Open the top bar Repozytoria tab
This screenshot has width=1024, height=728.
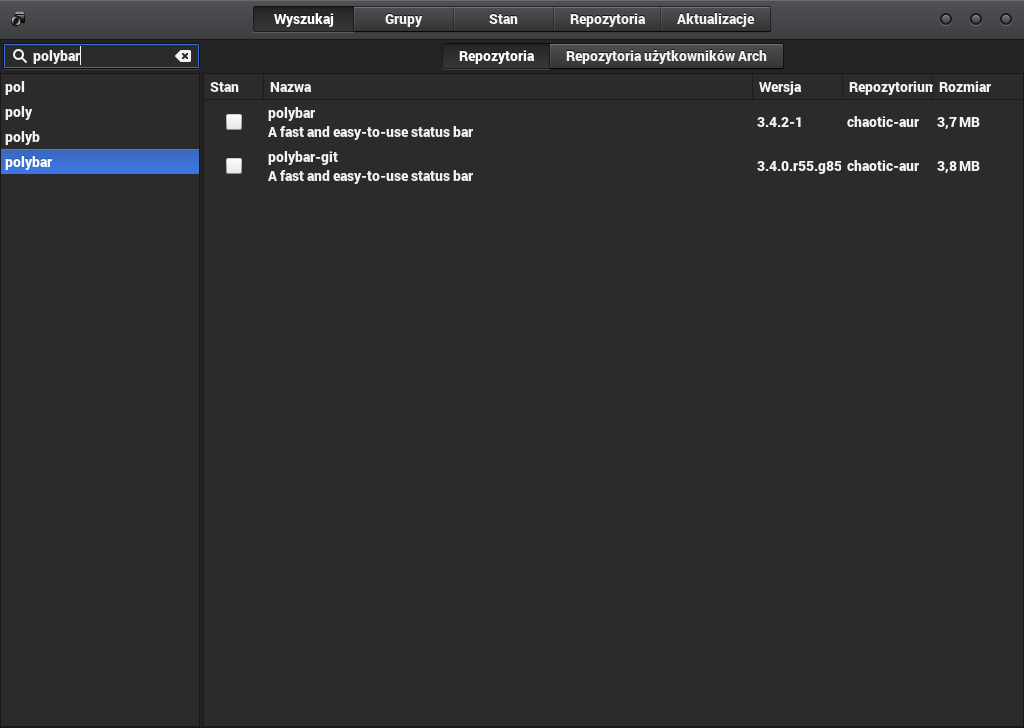coord(607,19)
